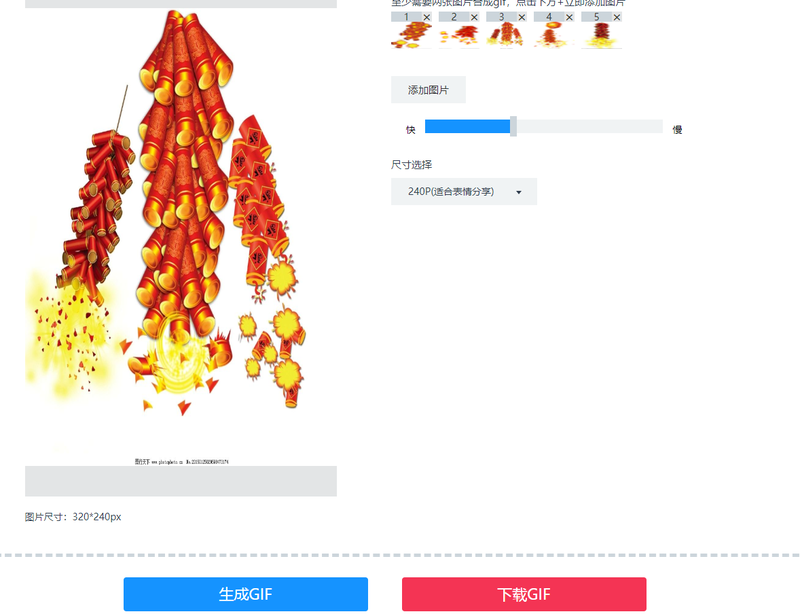Choose thumbnail number 4
The height and width of the screenshot is (614, 800).
(554, 35)
